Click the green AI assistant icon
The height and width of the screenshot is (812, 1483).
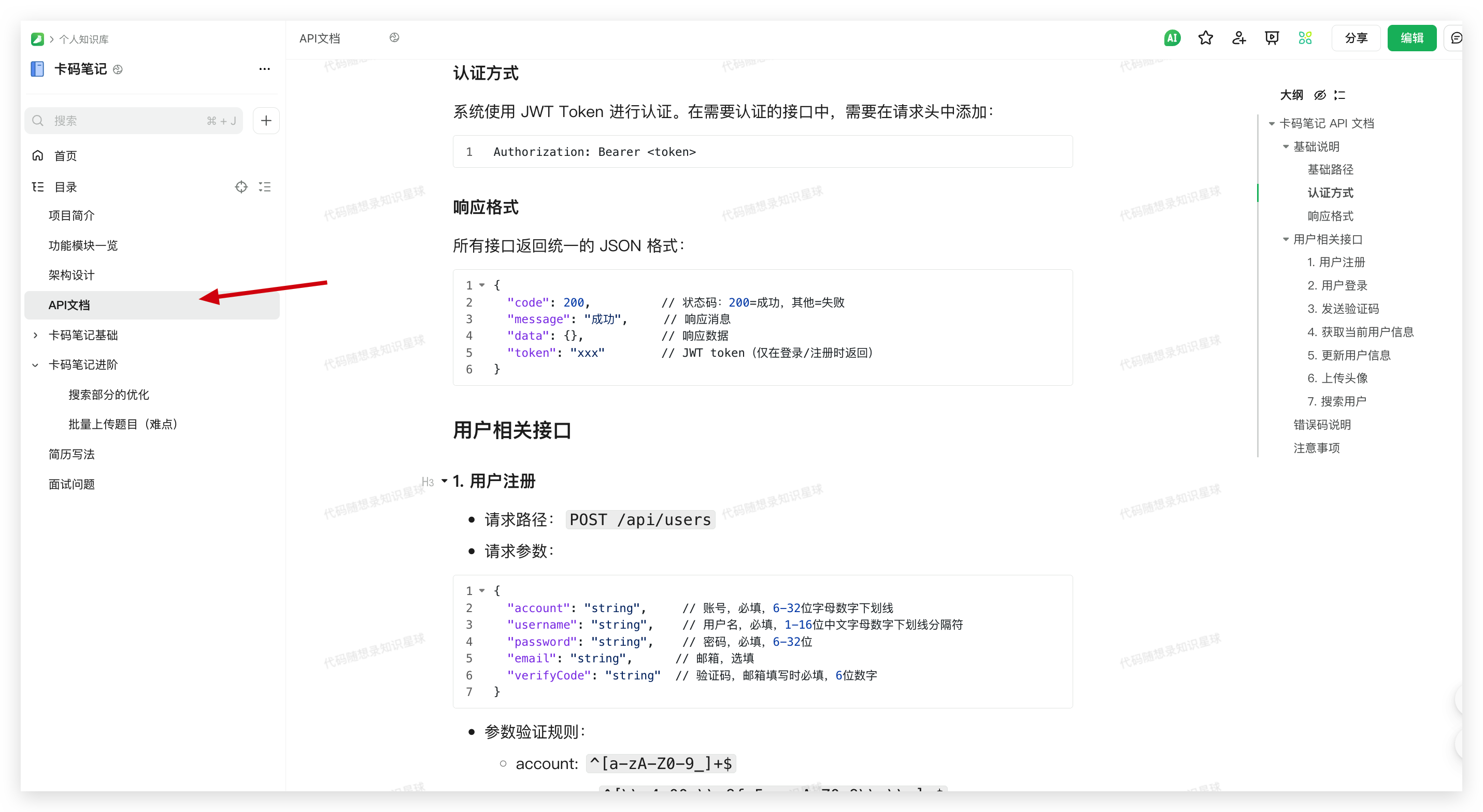click(1172, 38)
